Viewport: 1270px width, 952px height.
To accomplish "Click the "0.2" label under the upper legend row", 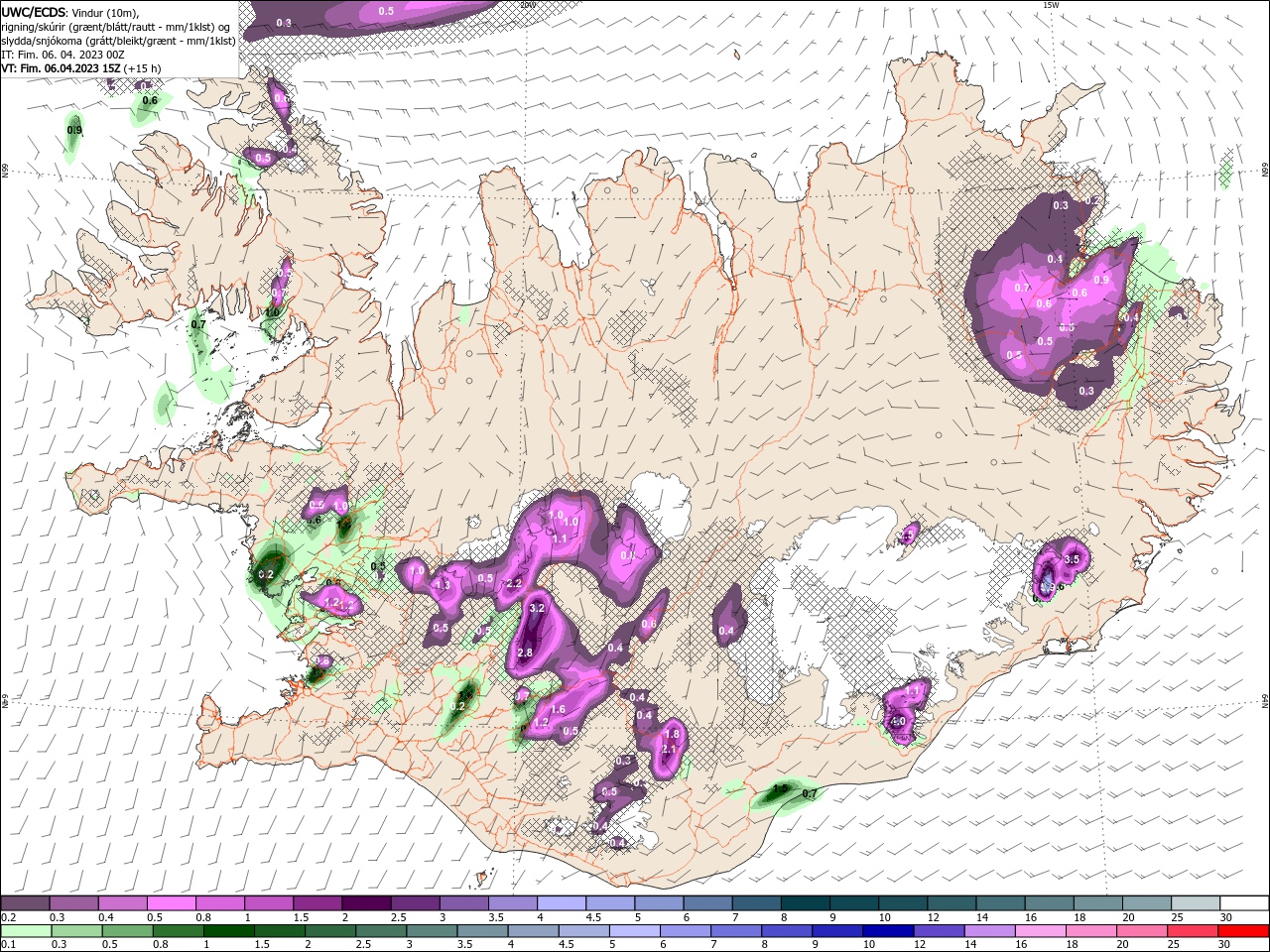I will [x=8, y=917].
